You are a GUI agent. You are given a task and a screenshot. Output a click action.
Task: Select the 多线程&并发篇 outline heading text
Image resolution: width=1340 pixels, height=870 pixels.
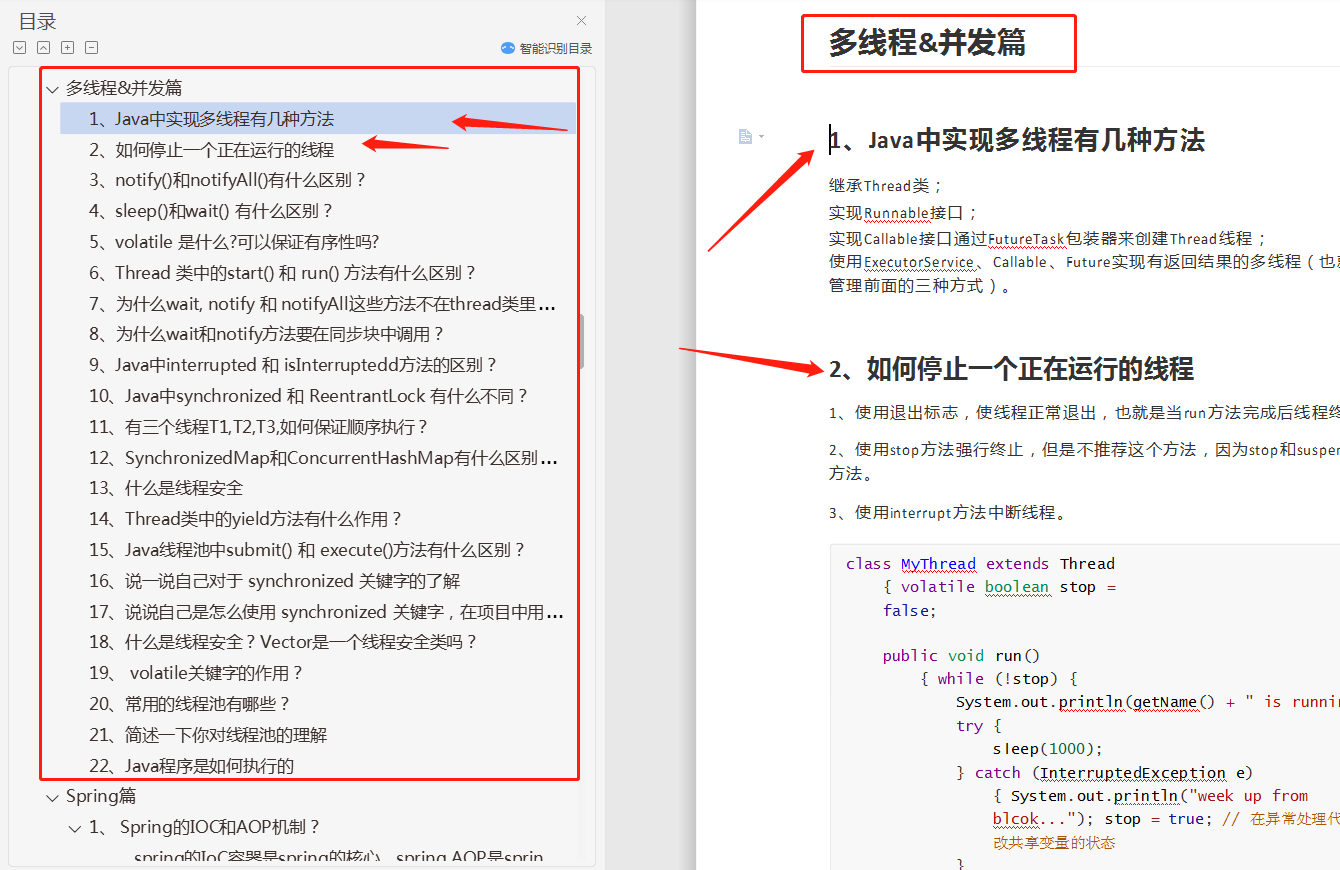(x=124, y=89)
